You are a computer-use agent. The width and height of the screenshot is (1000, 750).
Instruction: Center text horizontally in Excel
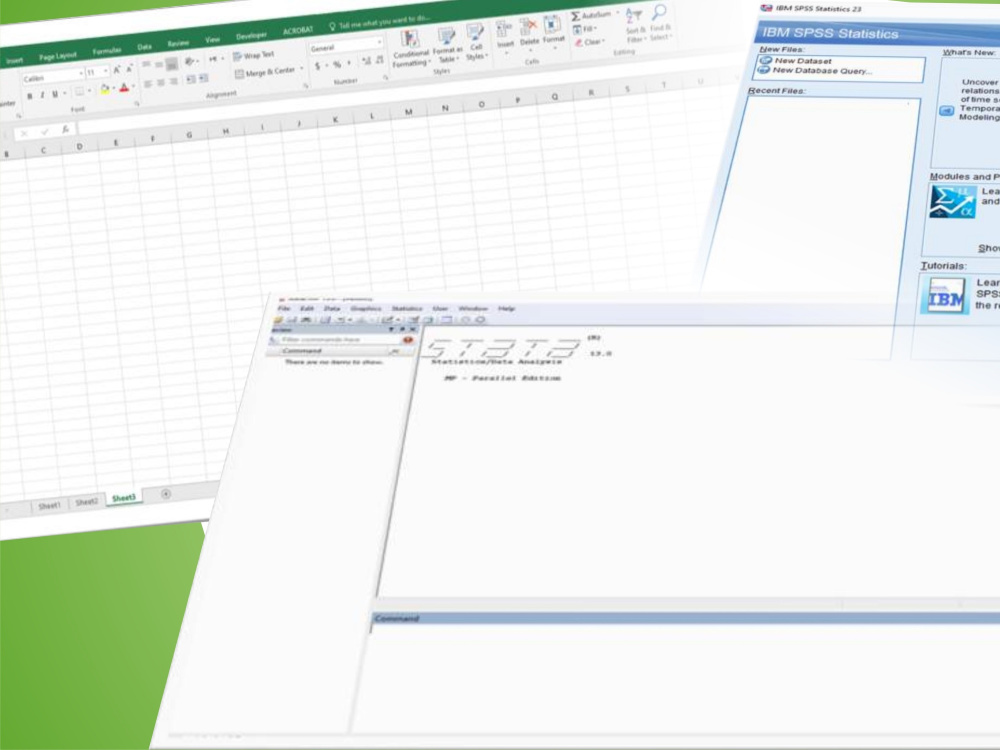click(161, 82)
